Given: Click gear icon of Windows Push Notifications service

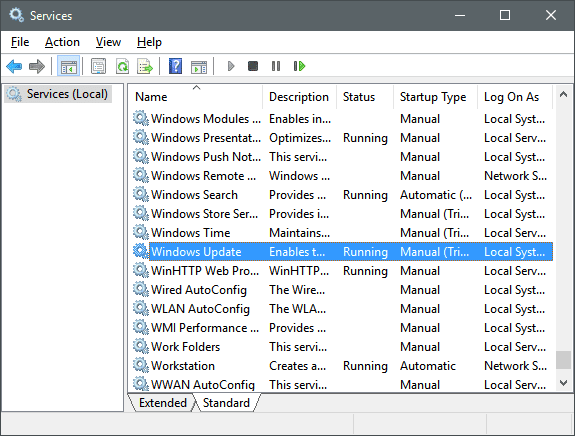Looking at the screenshot, I should pos(140,156).
